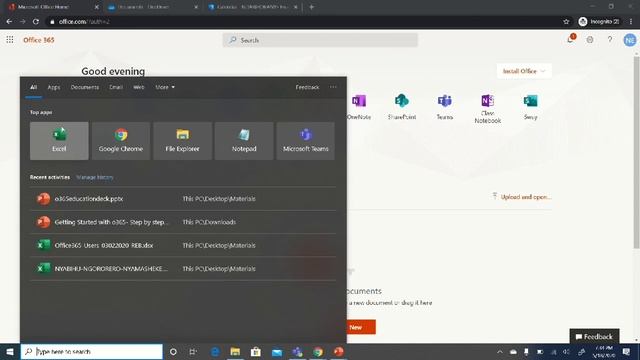
Task: Select the Web search filter tab
Action: pyautogui.click(x=139, y=87)
